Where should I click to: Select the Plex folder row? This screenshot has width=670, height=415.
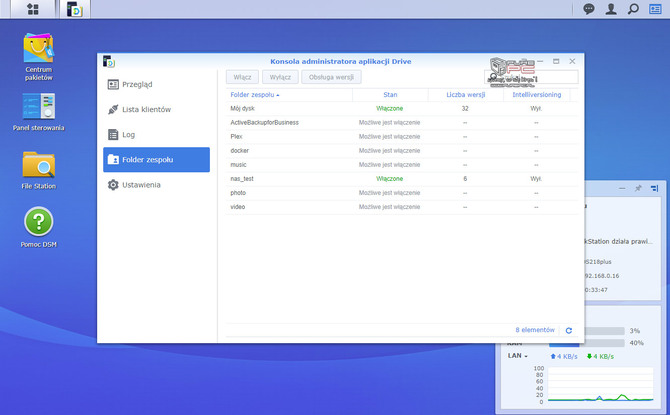[402, 137]
